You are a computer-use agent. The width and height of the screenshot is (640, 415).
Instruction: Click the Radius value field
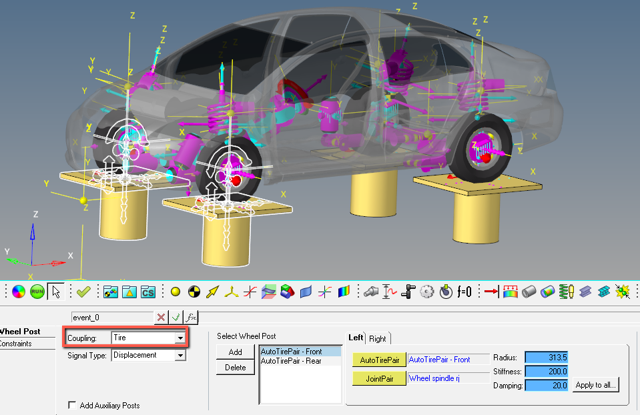(546, 357)
